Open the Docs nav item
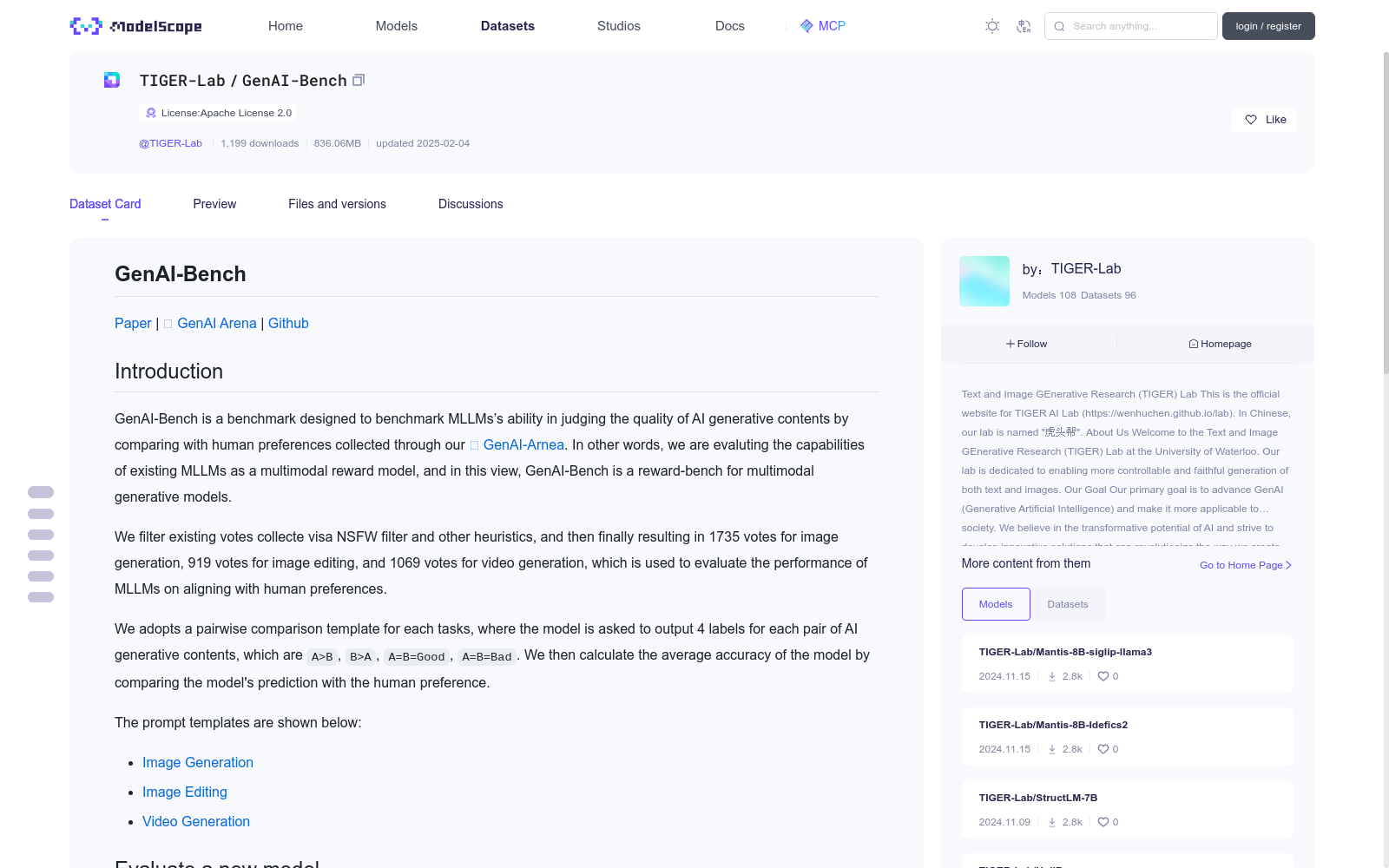 (730, 26)
